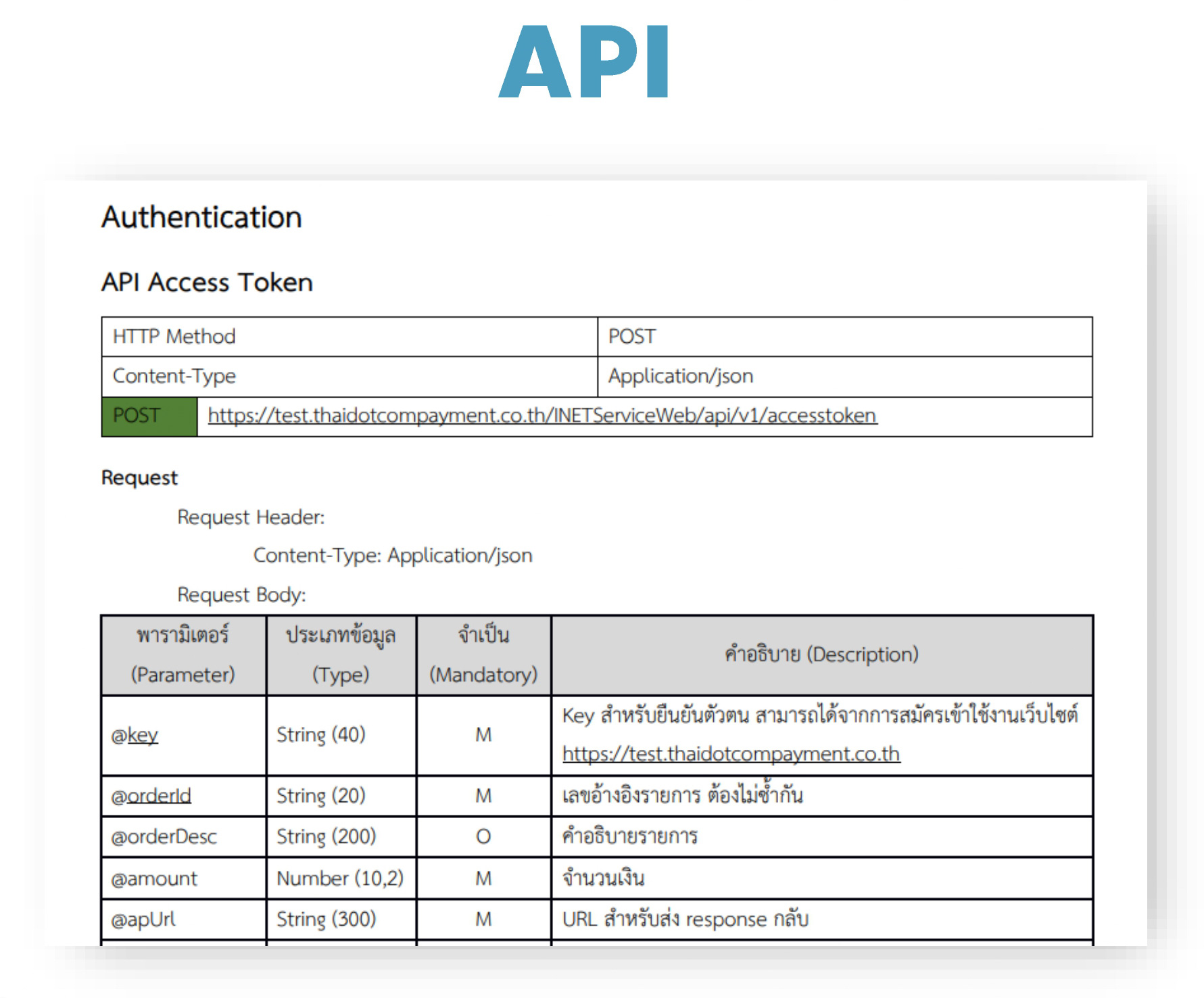Click the @orderDesc parameter cell
The width and height of the screenshot is (1204, 998).
pyautogui.click(x=183, y=837)
